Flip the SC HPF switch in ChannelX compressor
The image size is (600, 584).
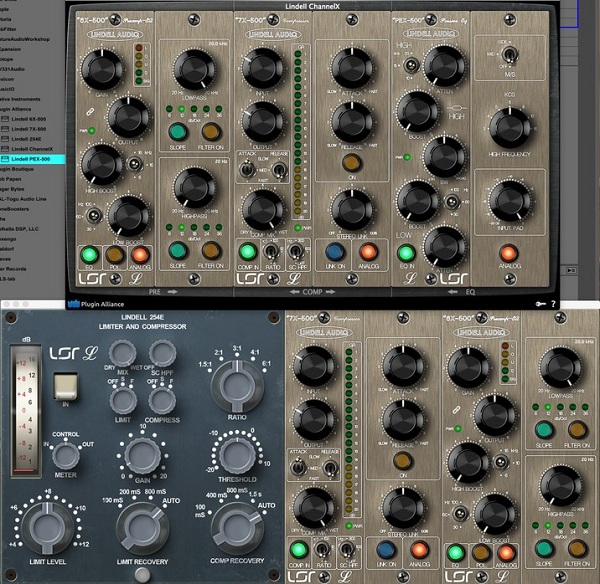[296, 251]
